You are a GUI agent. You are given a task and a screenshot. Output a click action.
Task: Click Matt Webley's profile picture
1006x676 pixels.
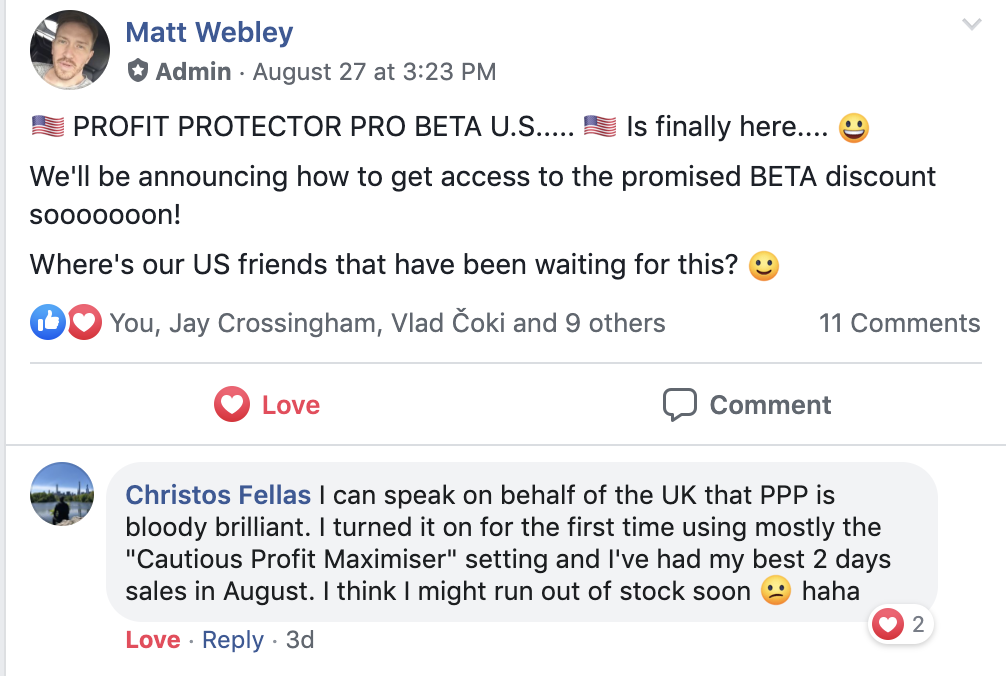(69, 48)
